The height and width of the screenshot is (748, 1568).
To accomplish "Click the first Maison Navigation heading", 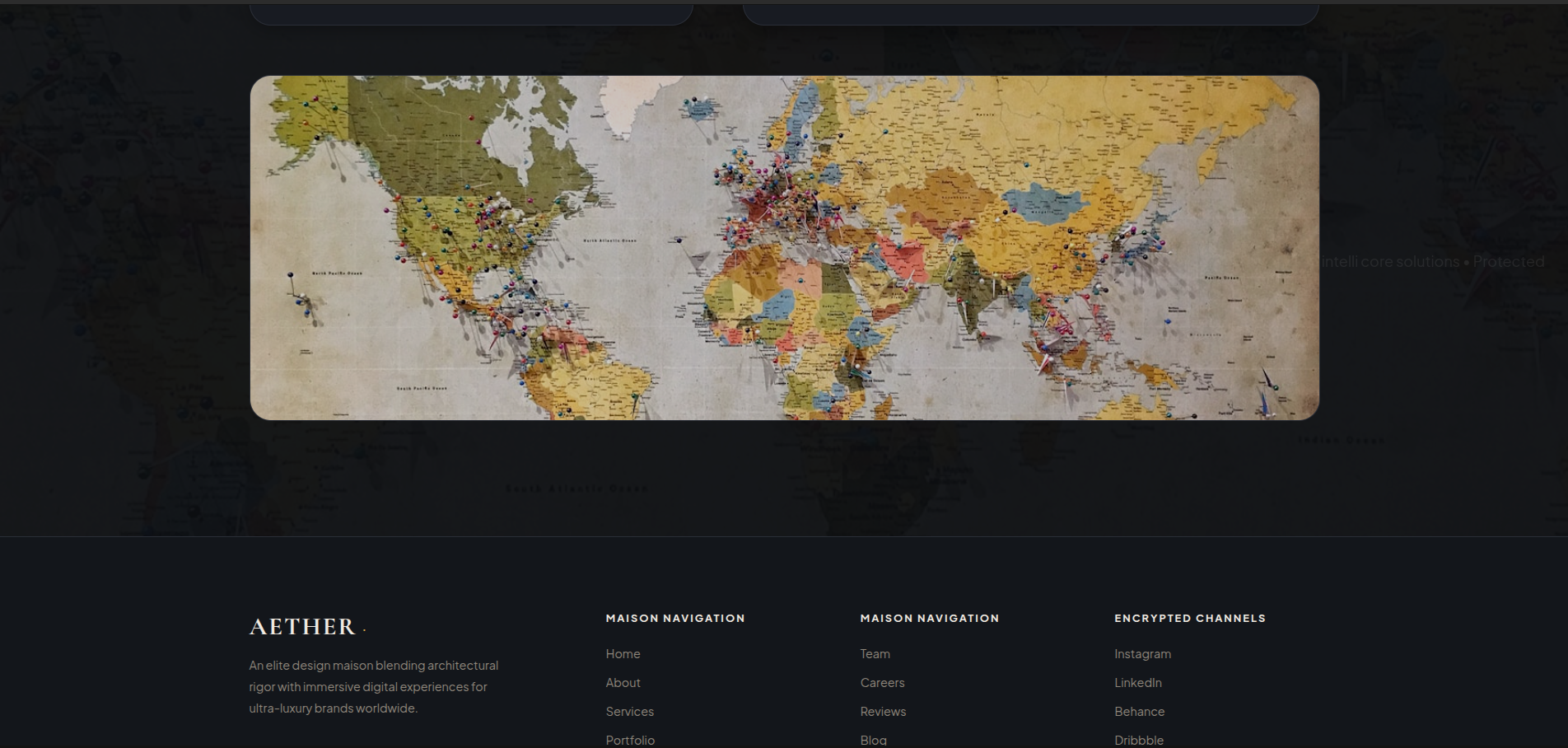I will pyautogui.click(x=675, y=619).
